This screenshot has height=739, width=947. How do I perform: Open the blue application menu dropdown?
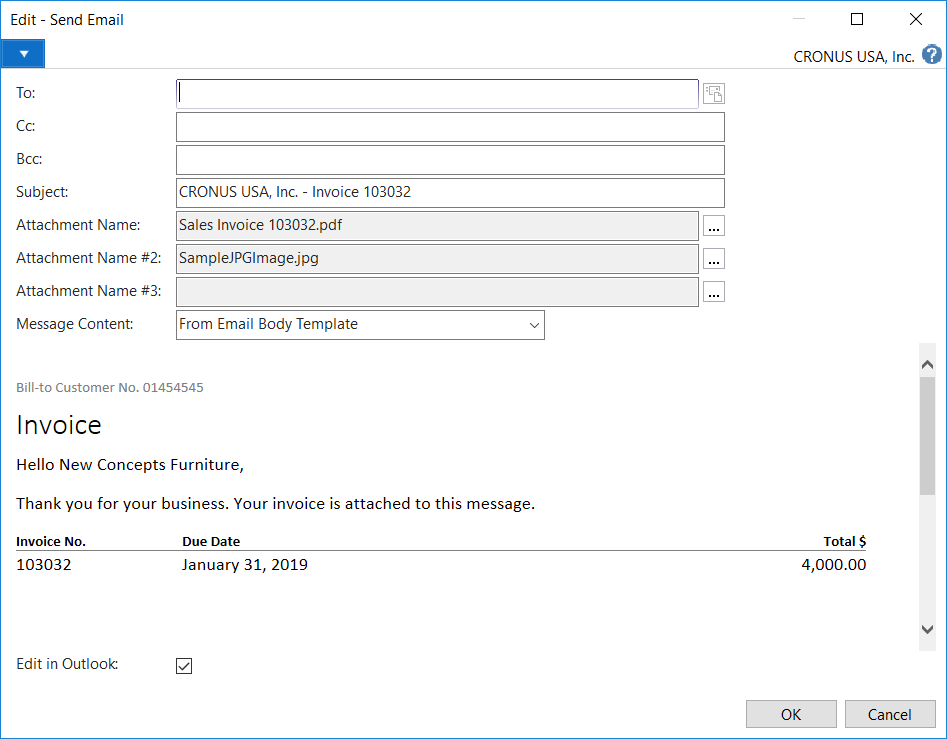coord(23,54)
